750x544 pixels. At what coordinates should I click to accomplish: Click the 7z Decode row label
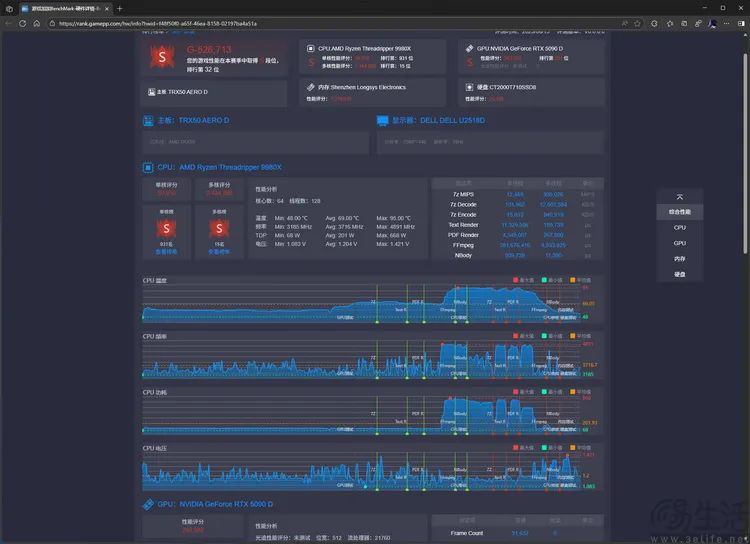(463, 205)
